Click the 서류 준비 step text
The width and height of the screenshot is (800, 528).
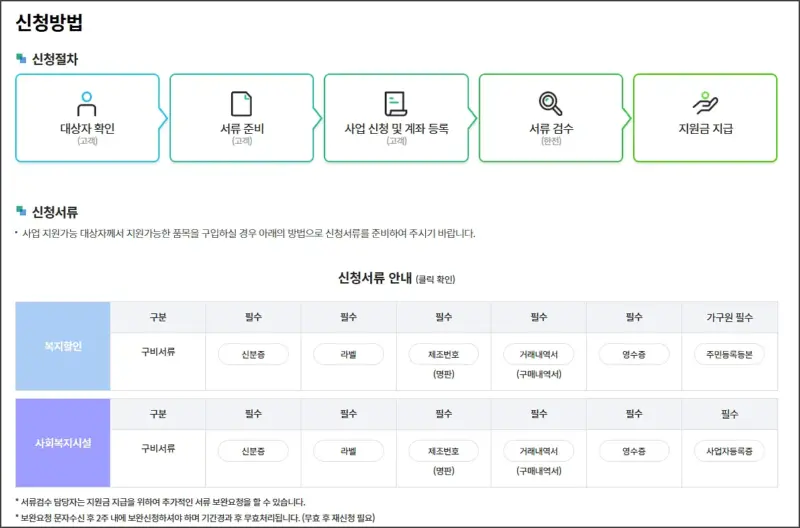coord(242,129)
